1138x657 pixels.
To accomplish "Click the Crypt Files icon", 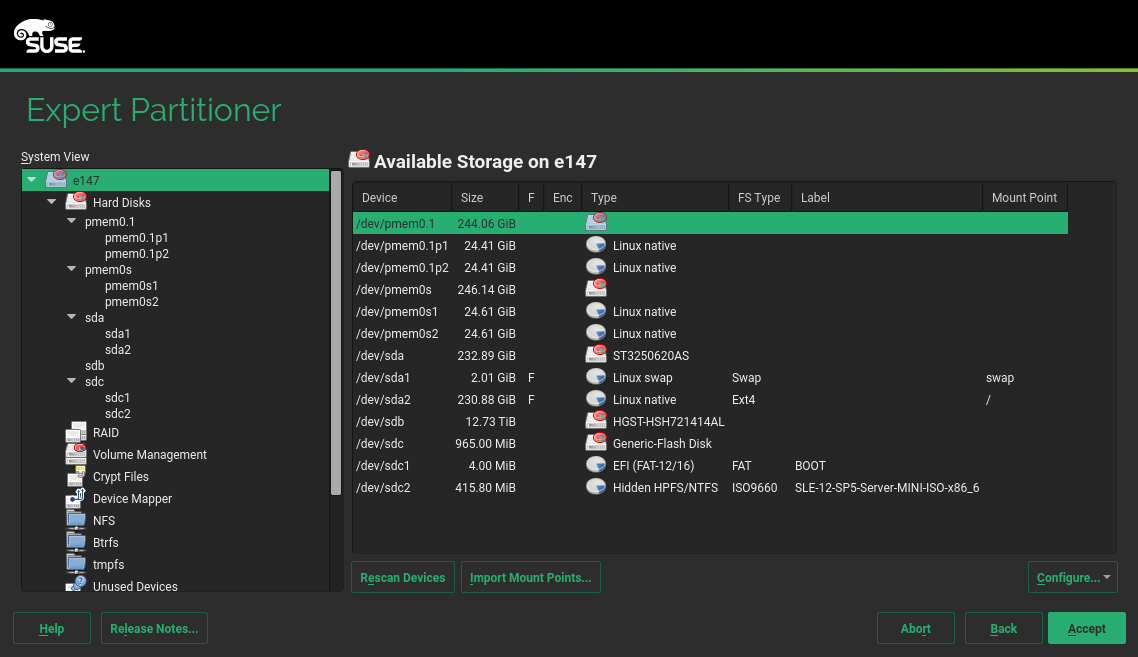I will [76, 477].
